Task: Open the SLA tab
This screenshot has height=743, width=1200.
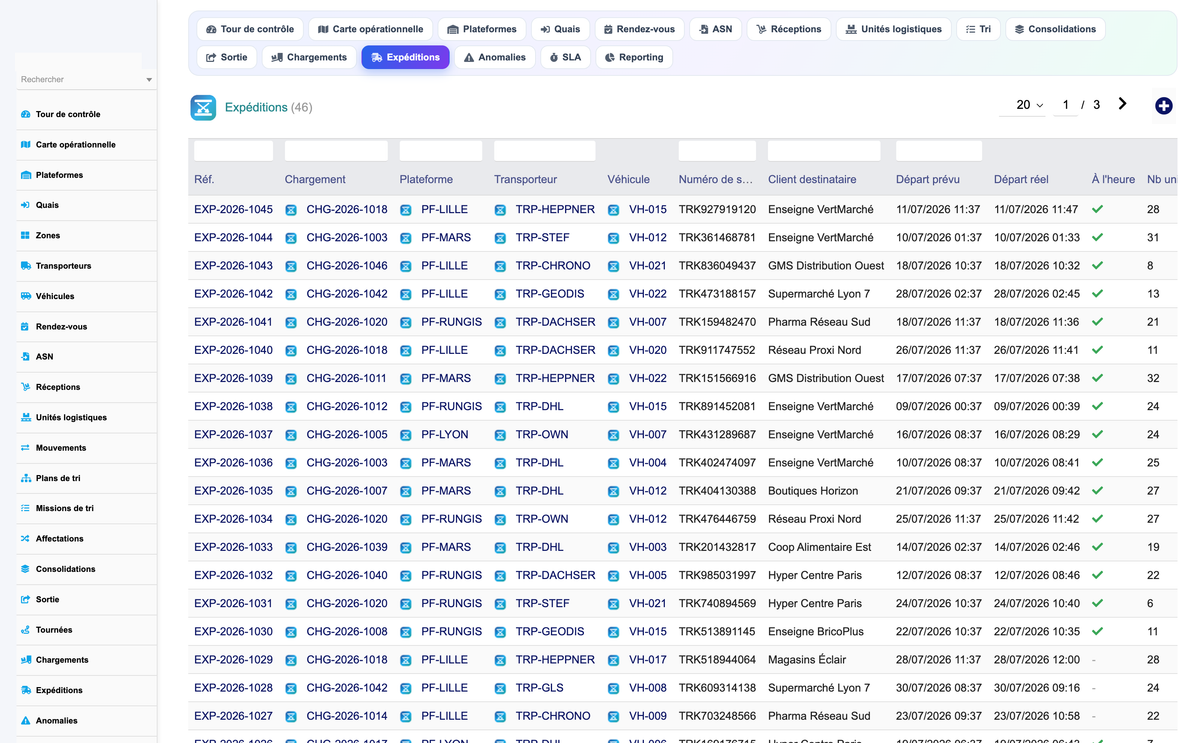Action: coord(564,57)
